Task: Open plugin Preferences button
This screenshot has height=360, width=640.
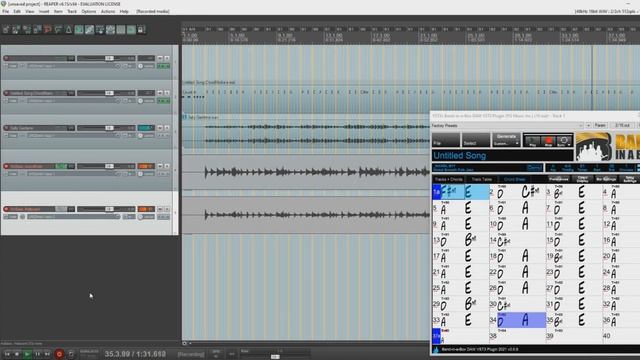Action: [x=559, y=179]
